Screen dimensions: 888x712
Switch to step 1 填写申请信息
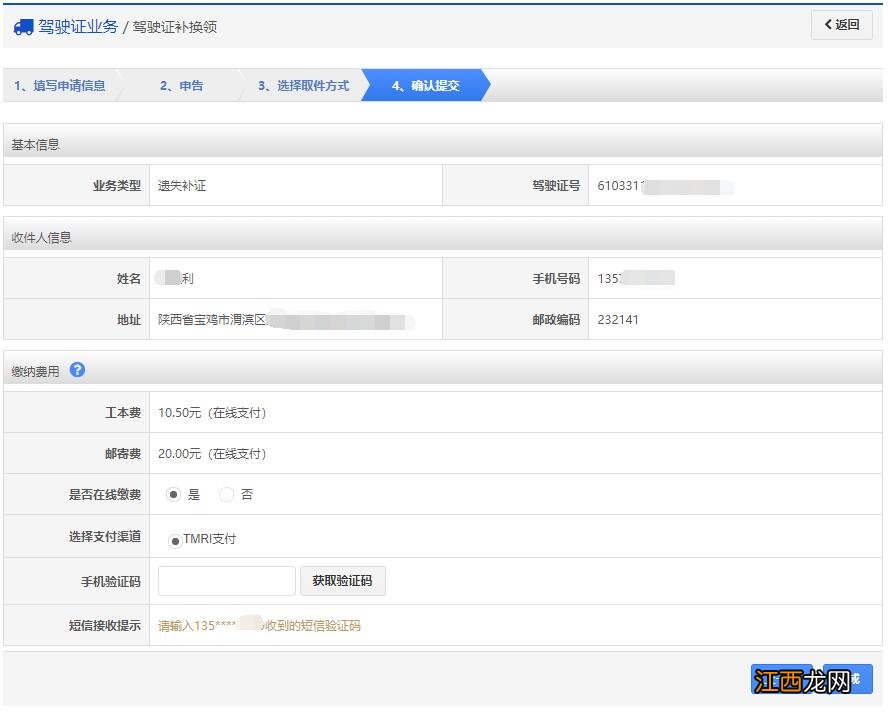point(60,85)
